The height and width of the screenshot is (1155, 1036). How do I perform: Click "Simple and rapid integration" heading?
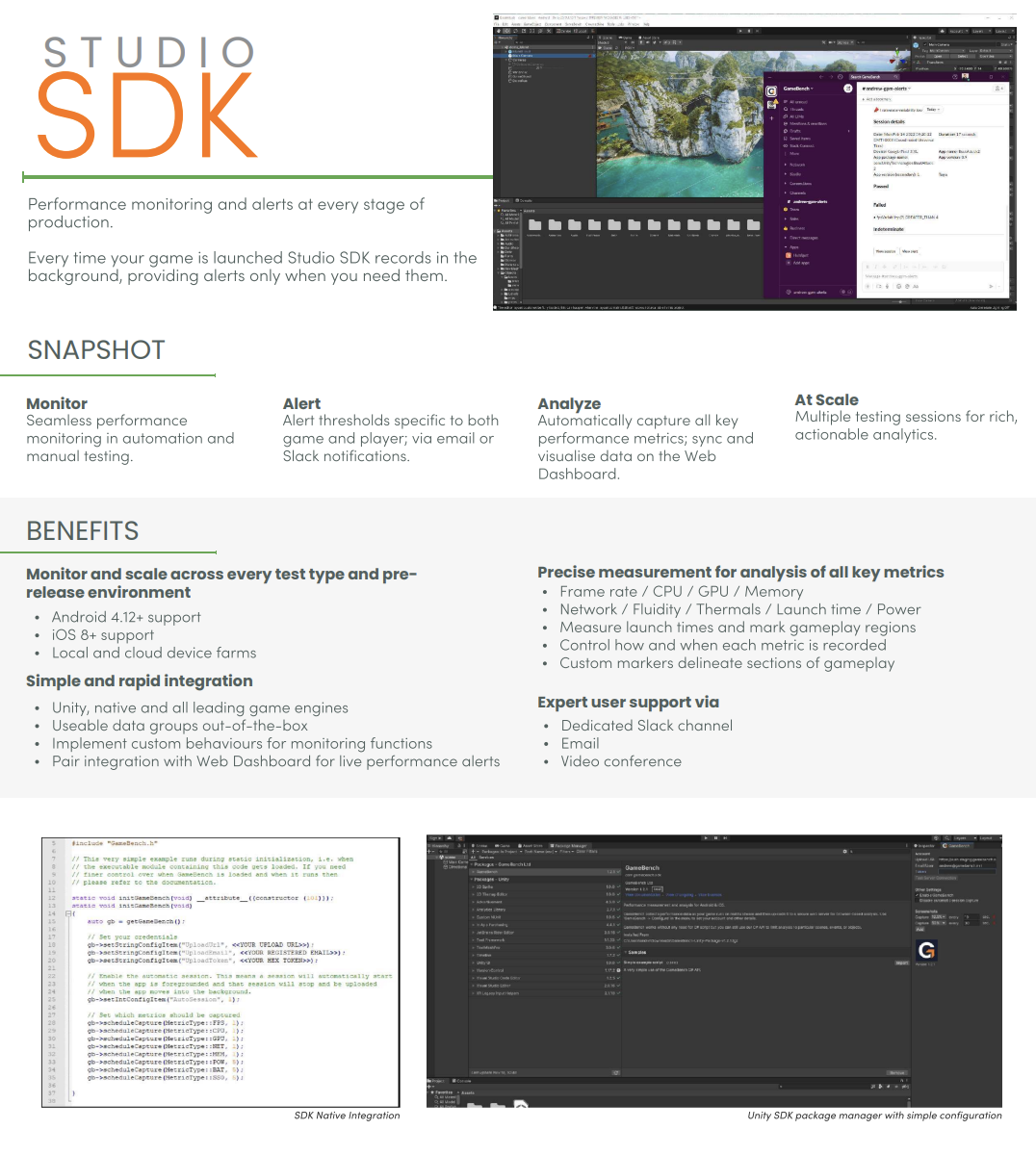140,680
